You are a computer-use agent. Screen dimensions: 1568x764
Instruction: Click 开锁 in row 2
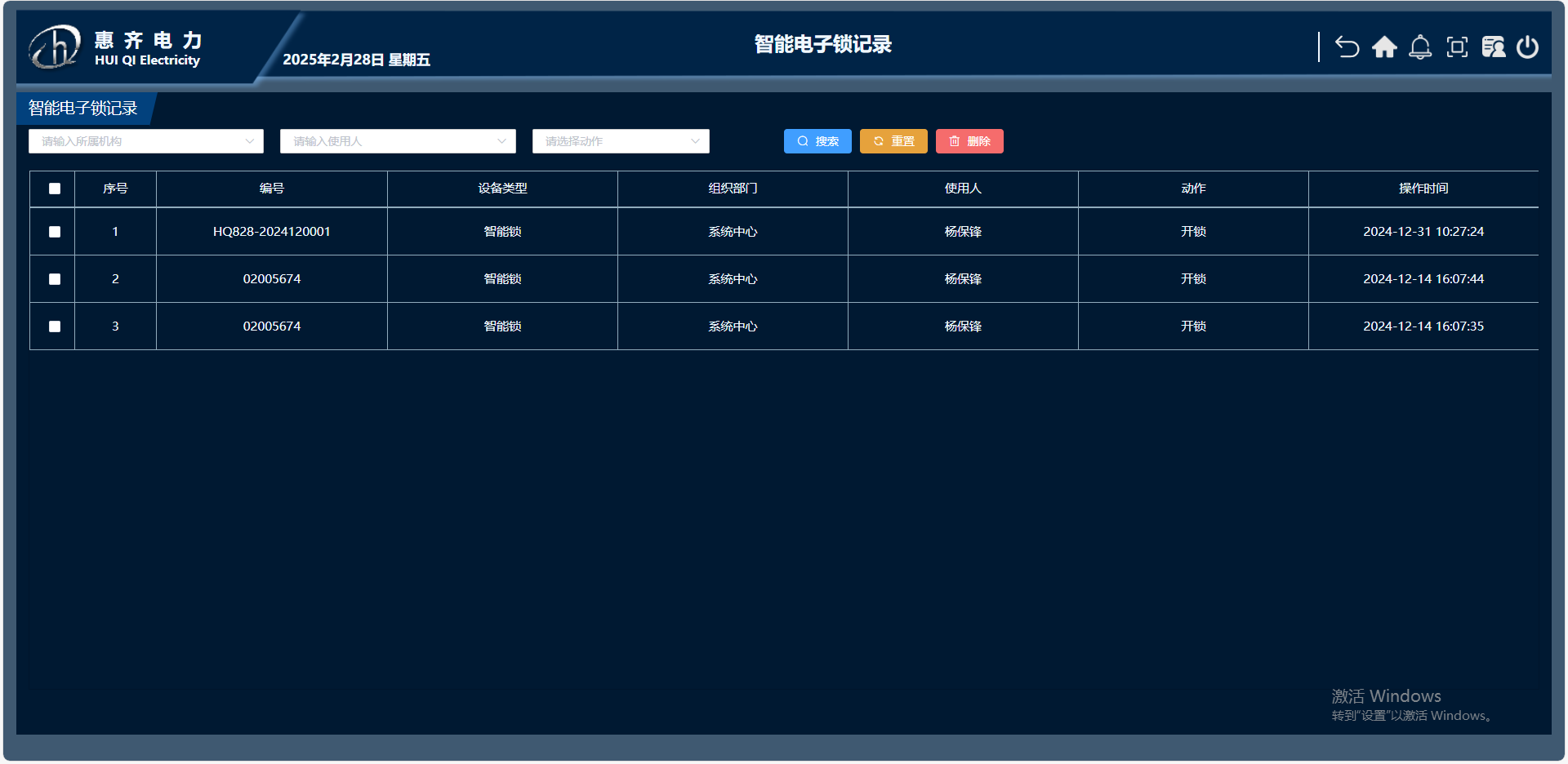tap(1193, 279)
